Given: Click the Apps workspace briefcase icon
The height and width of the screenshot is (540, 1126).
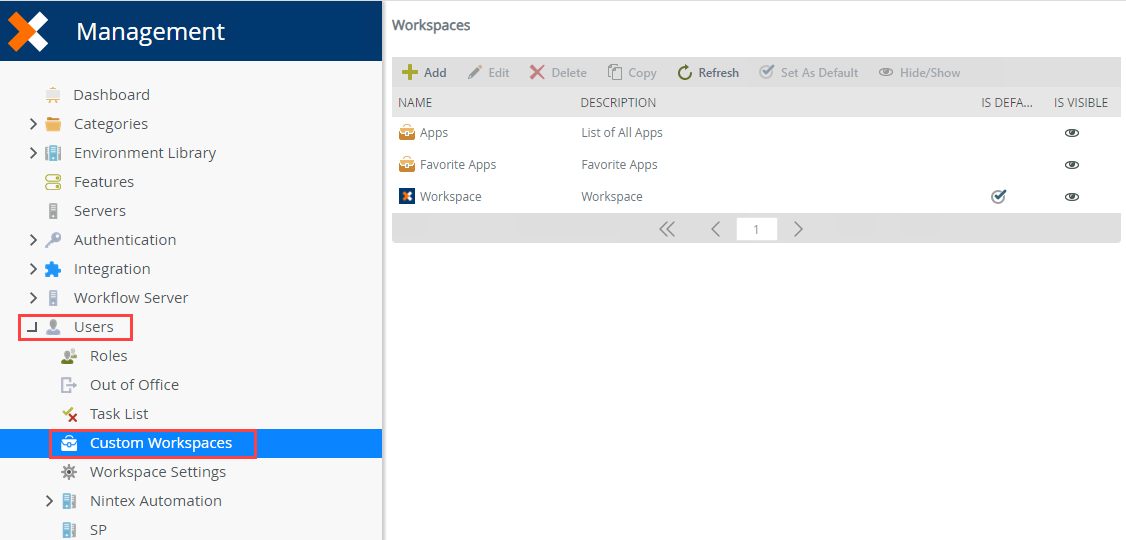Looking at the screenshot, I should [x=407, y=133].
